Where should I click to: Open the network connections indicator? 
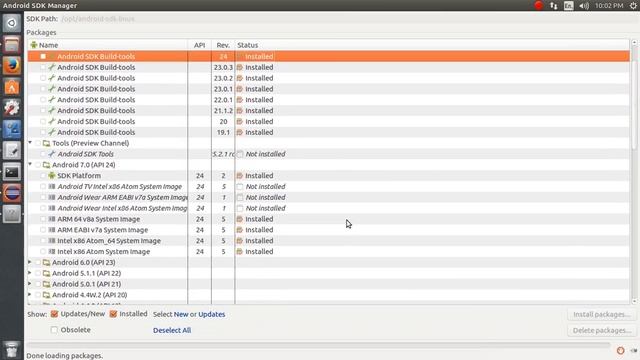(553, 6)
